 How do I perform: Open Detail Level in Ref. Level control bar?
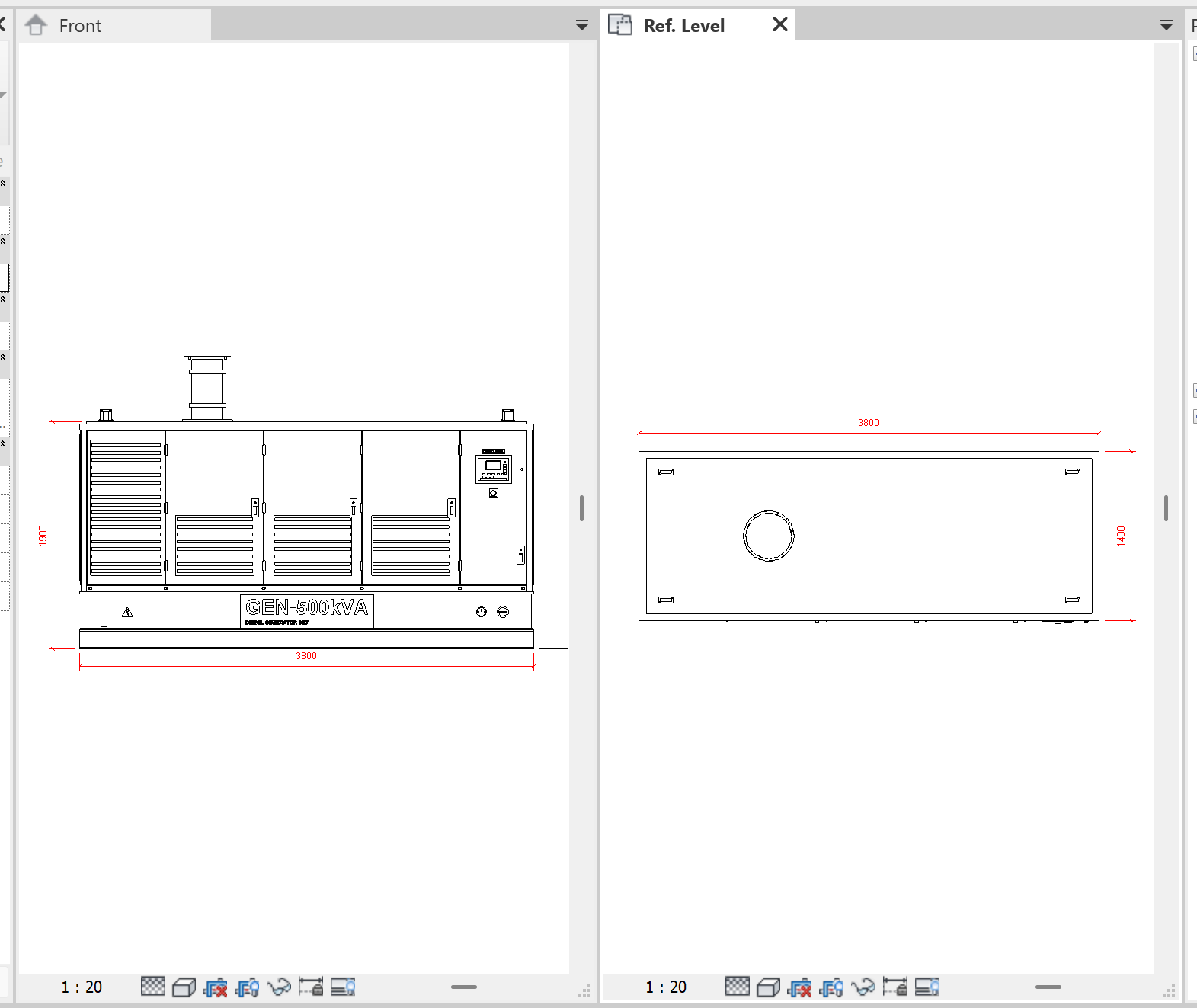point(738,987)
